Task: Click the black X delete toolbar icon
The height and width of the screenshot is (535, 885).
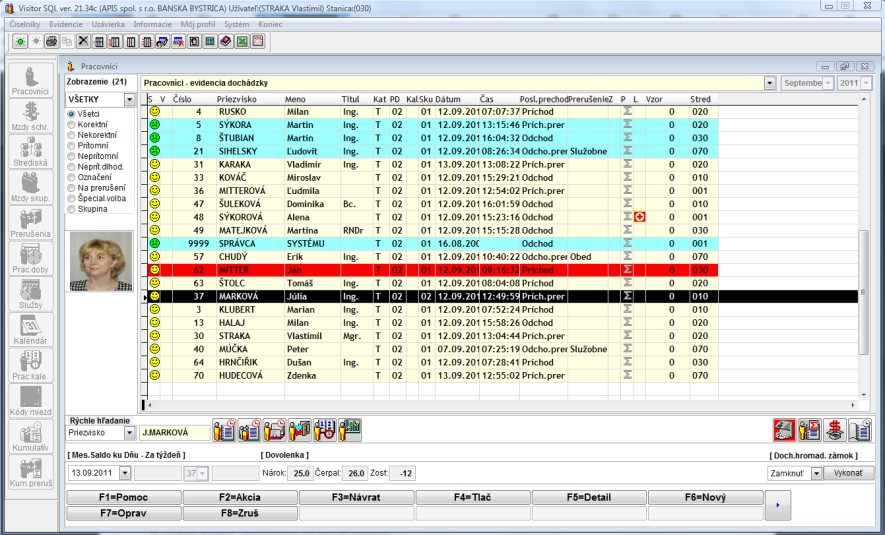Action: [x=83, y=41]
